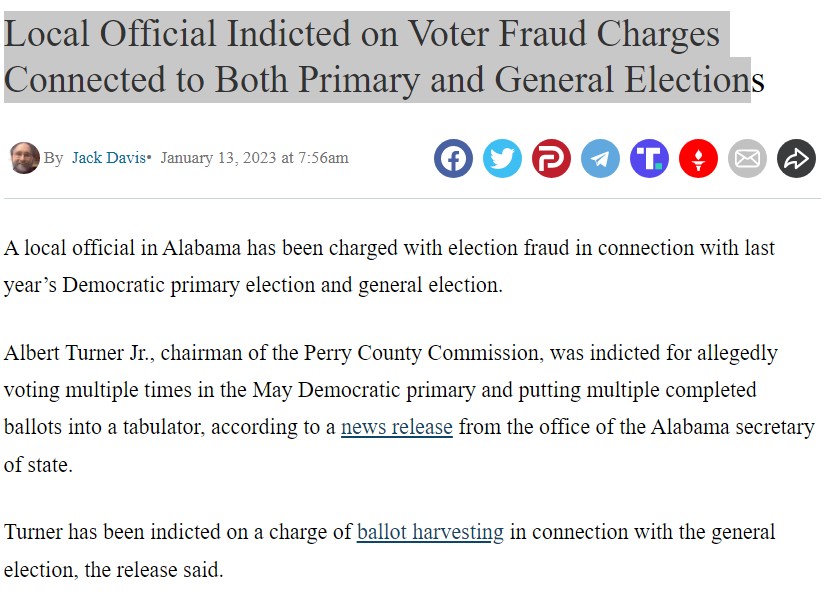Share article via Telegram
The image size is (826, 602).
click(600, 158)
